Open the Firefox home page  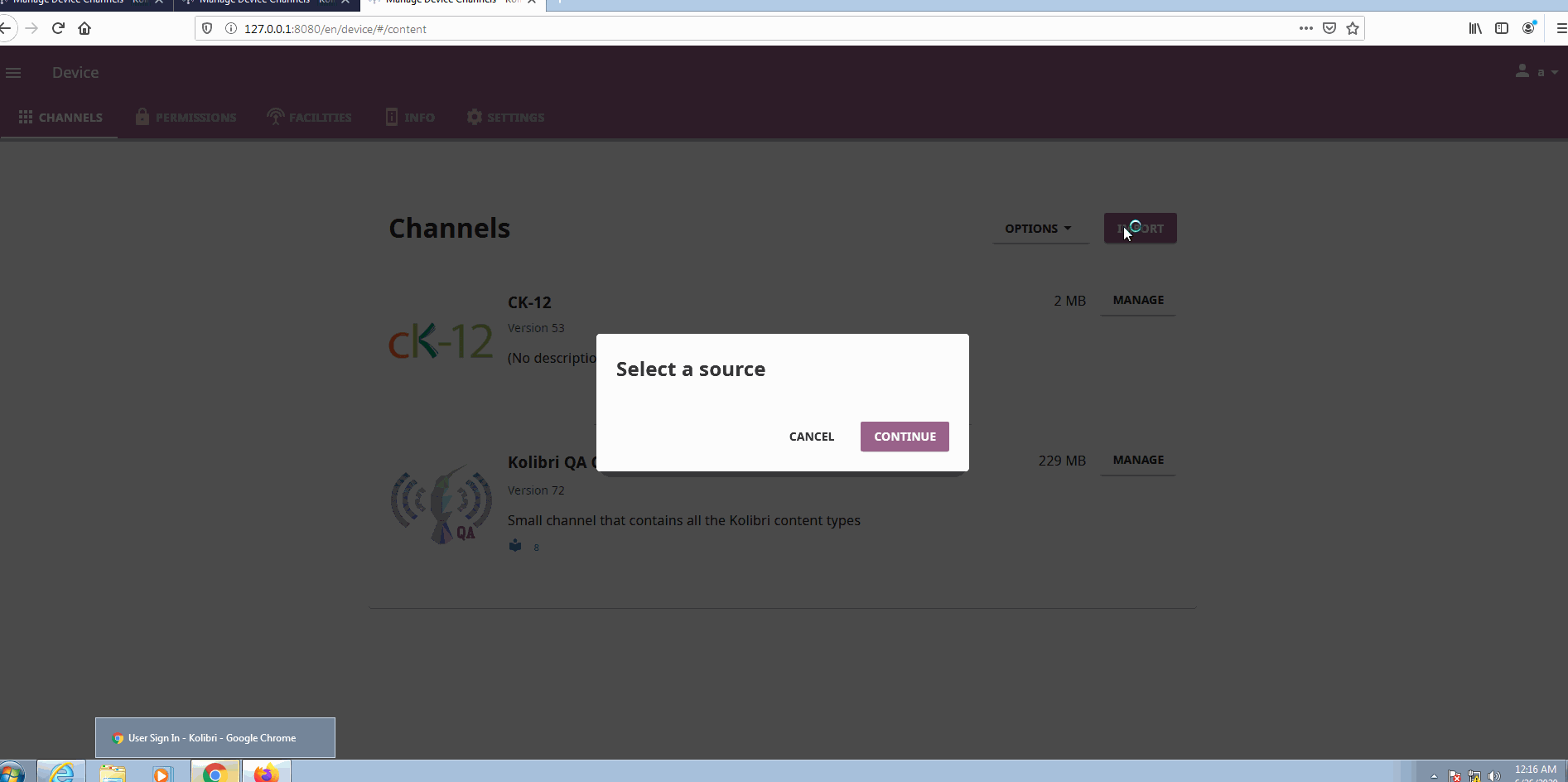click(x=84, y=28)
